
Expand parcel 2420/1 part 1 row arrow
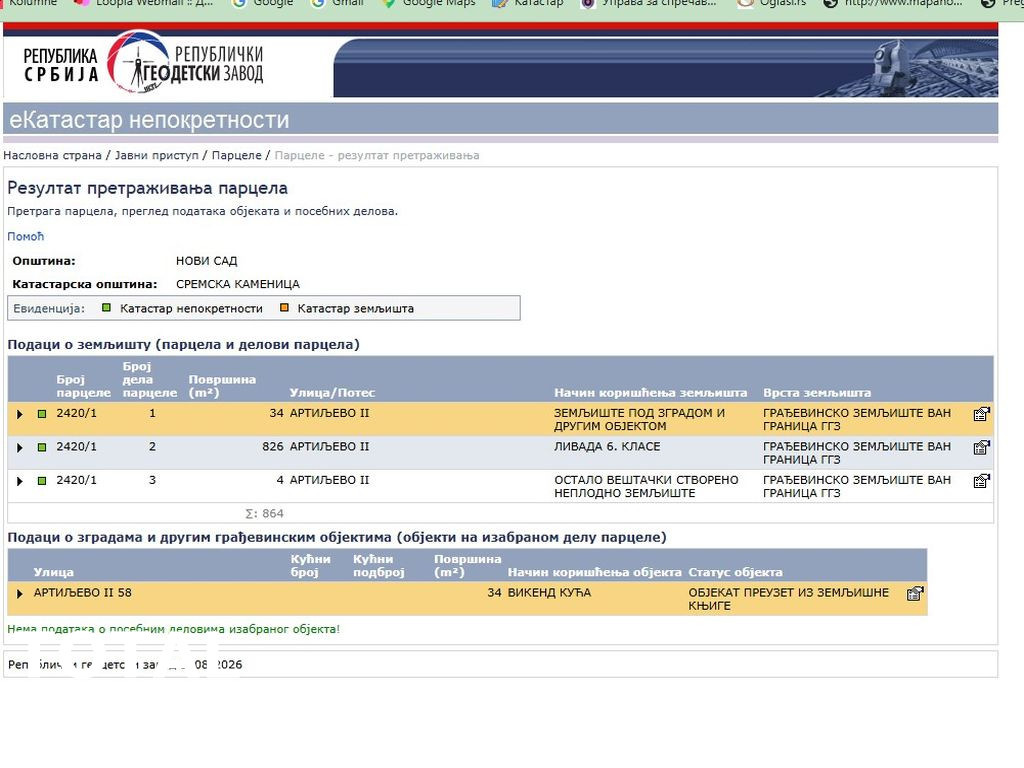click(x=19, y=414)
